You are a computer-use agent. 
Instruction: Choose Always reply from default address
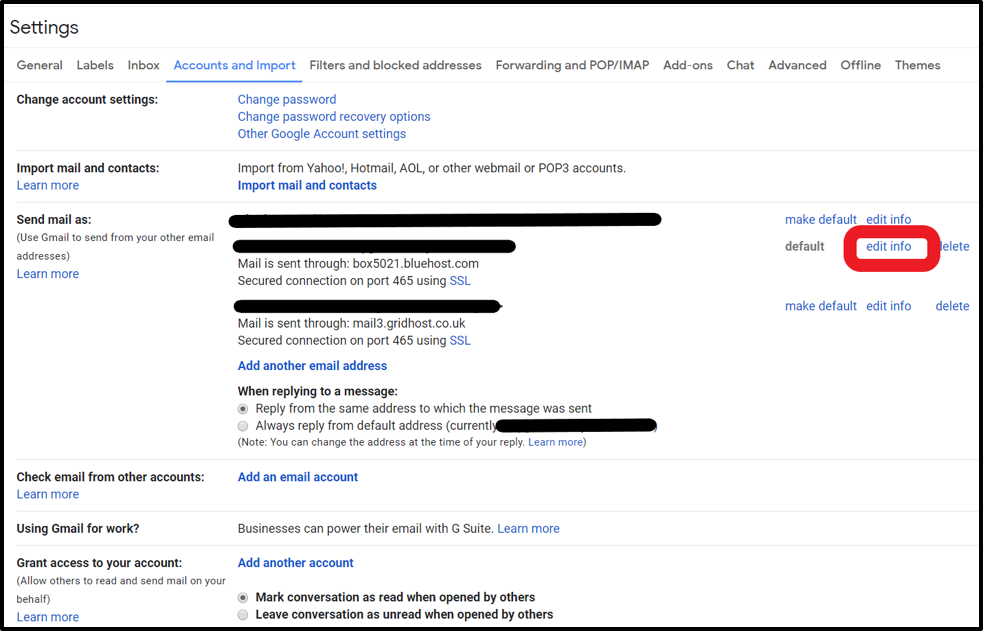[x=242, y=425]
